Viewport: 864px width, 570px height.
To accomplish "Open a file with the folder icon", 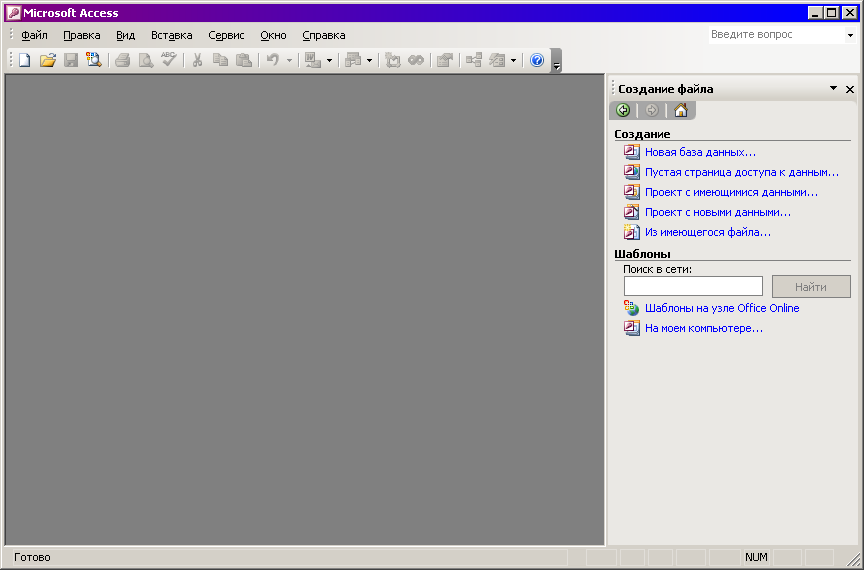I will point(48,60).
